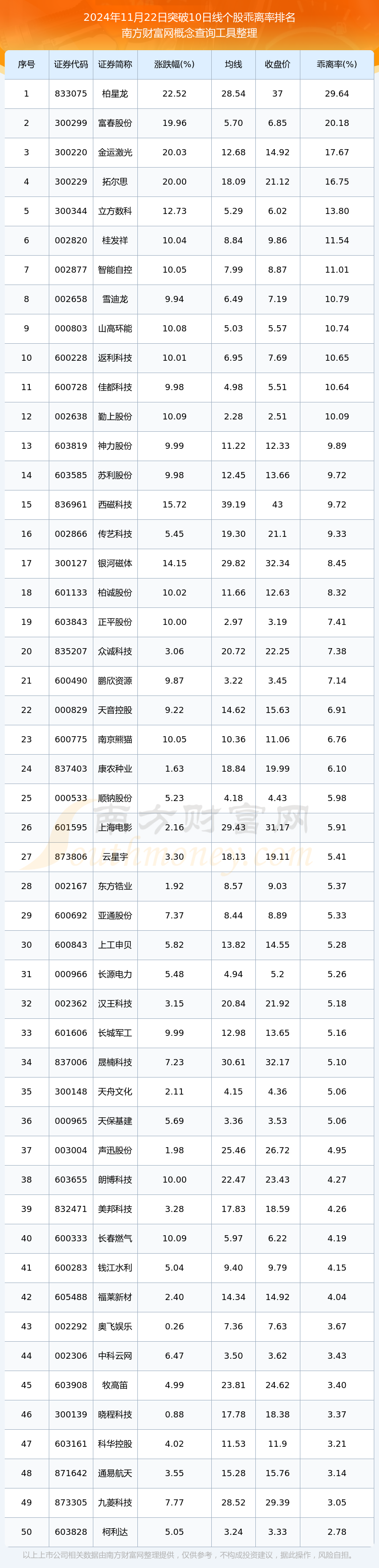Viewport: 379px width, 1568px height.
Task: Select the 天保基建 stock name
Action: tap(115, 1121)
